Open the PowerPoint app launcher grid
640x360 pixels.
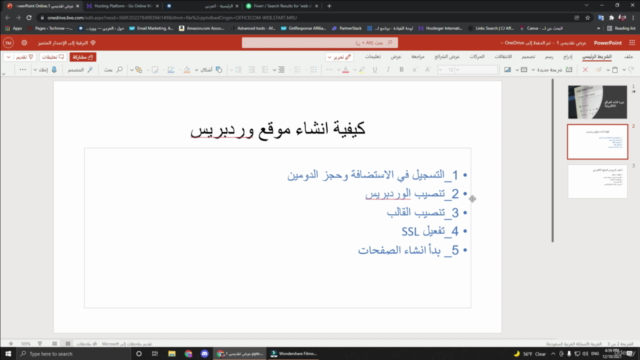632,43
